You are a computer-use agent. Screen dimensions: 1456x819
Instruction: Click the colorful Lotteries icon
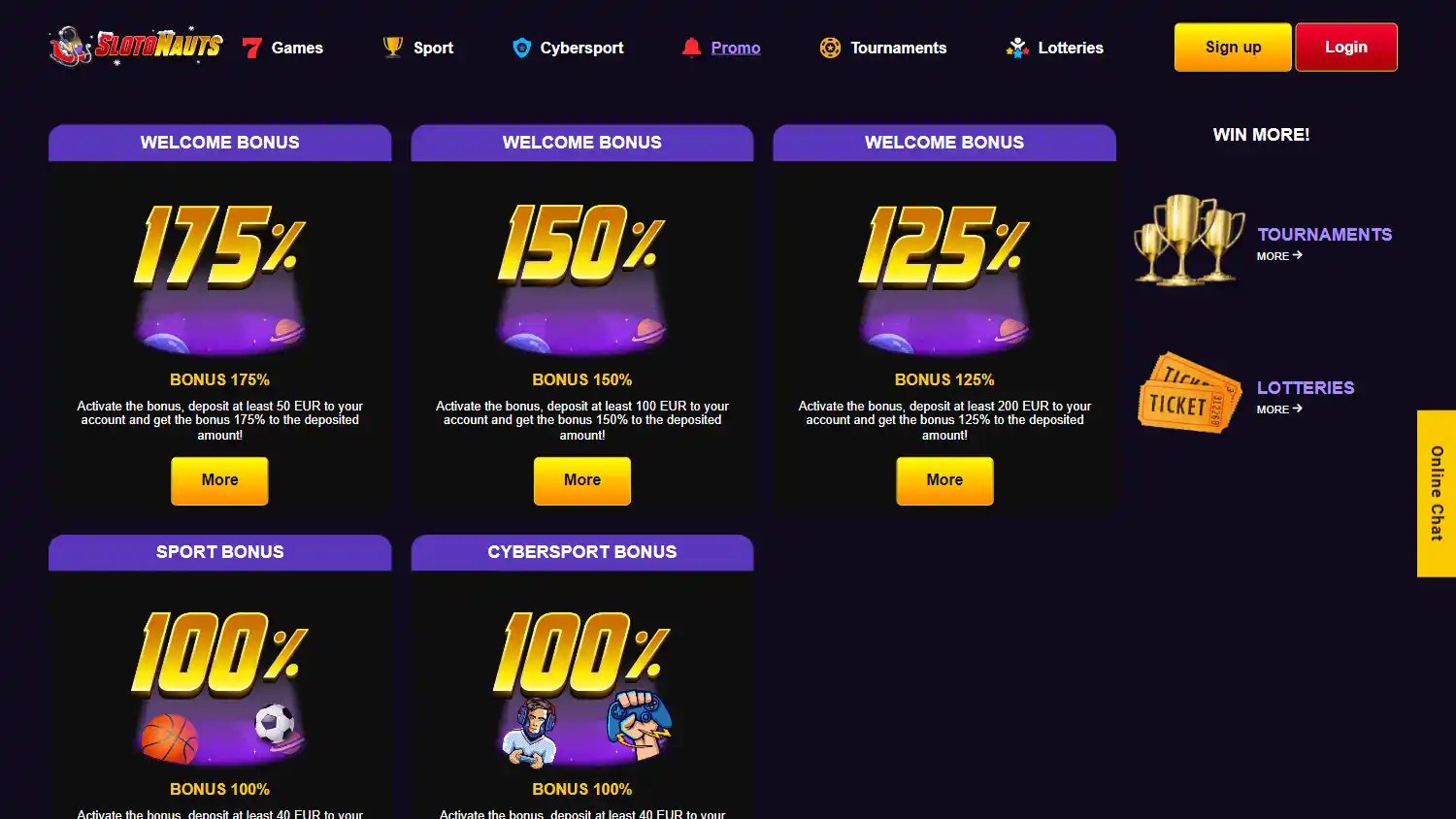pos(1017,48)
